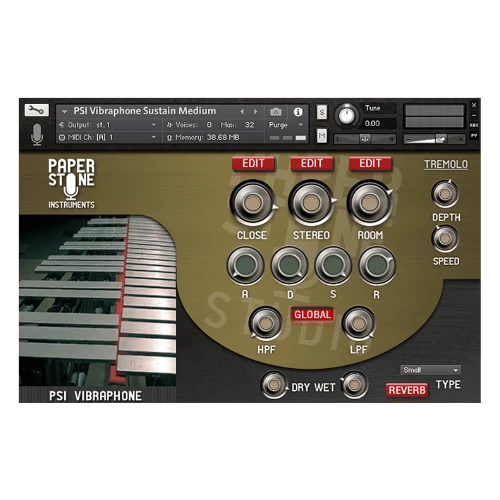Viewport: 500px width, 500px height.
Task: Click the Max voices value 32
Action: (x=250, y=125)
